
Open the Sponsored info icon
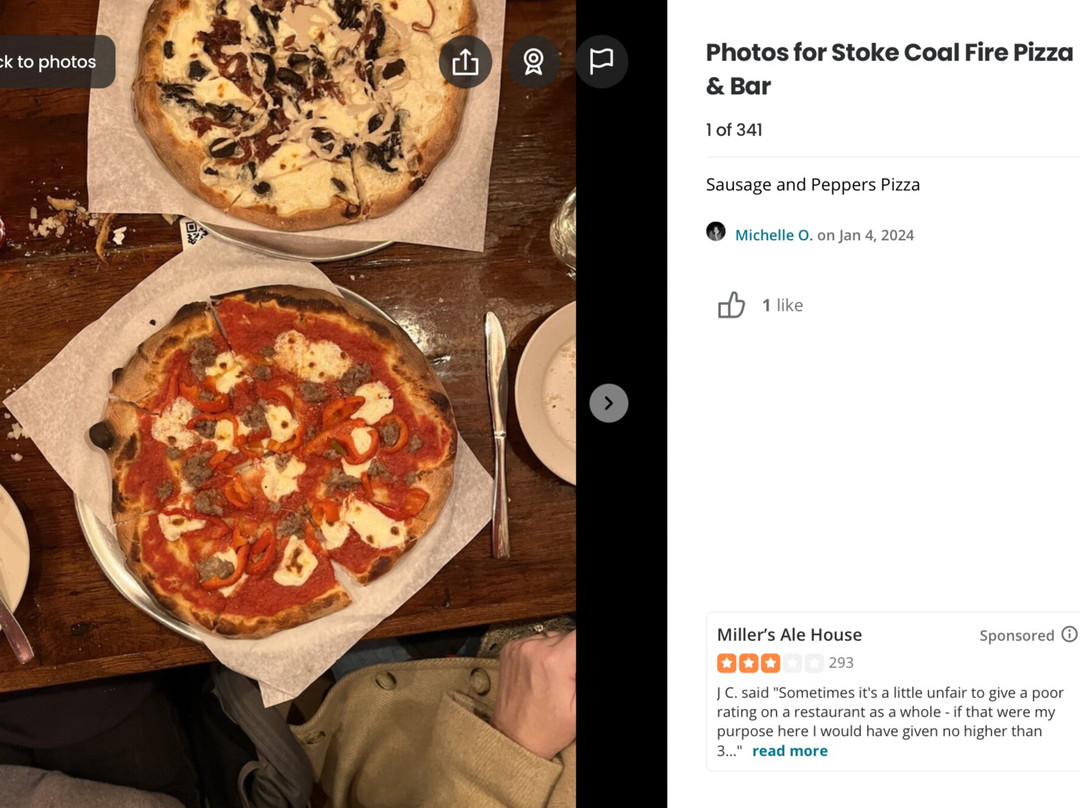pos(1069,635)
